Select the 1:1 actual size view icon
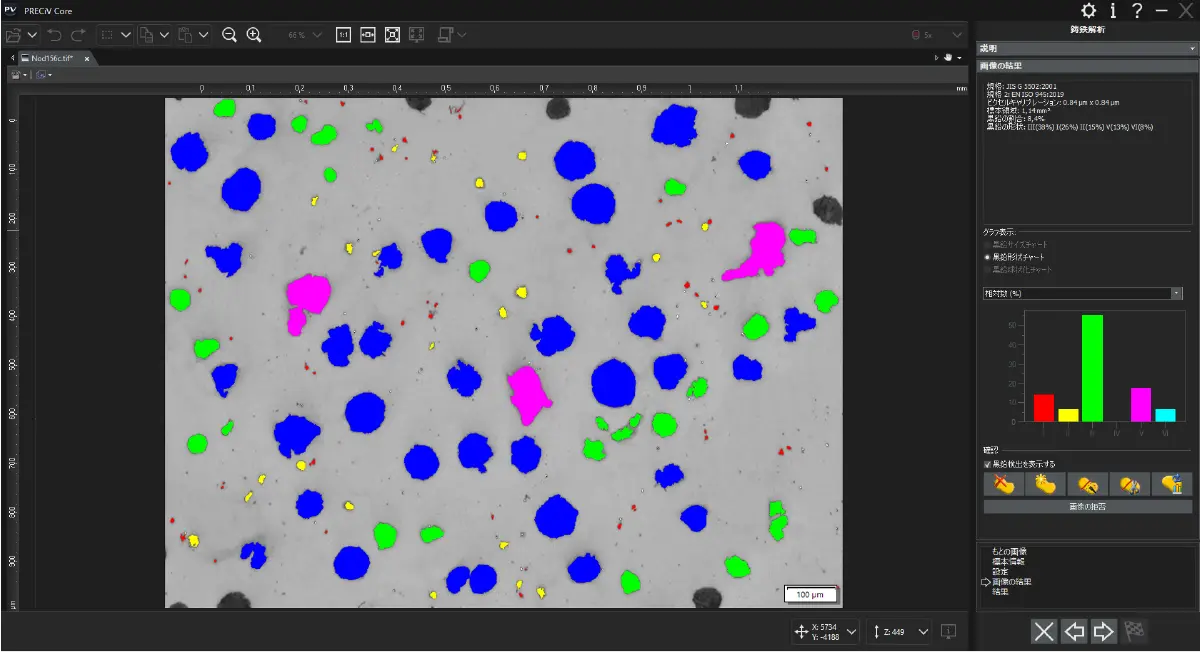The image size is (1200, 652). (345, 34)
